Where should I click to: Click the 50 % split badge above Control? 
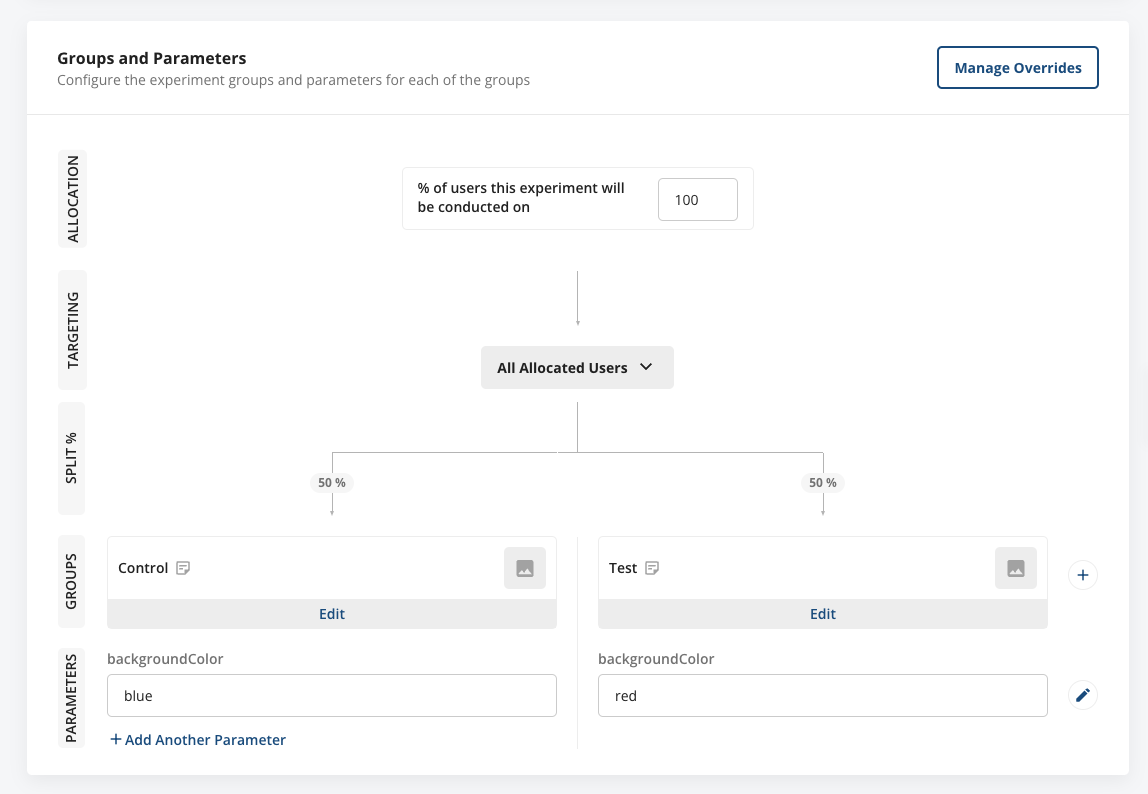coord(332,483)
